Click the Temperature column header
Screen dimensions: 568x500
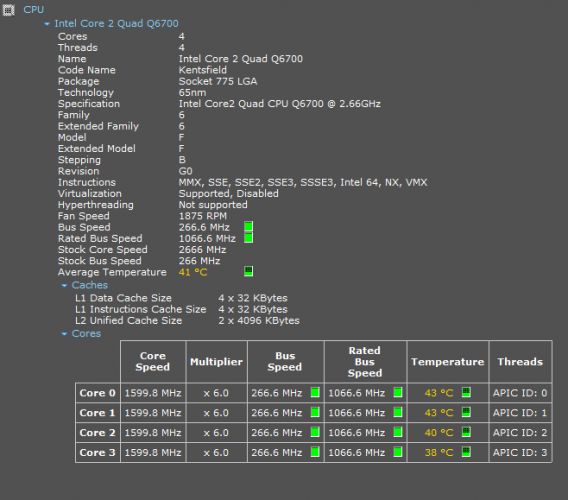tap(448, 361)
